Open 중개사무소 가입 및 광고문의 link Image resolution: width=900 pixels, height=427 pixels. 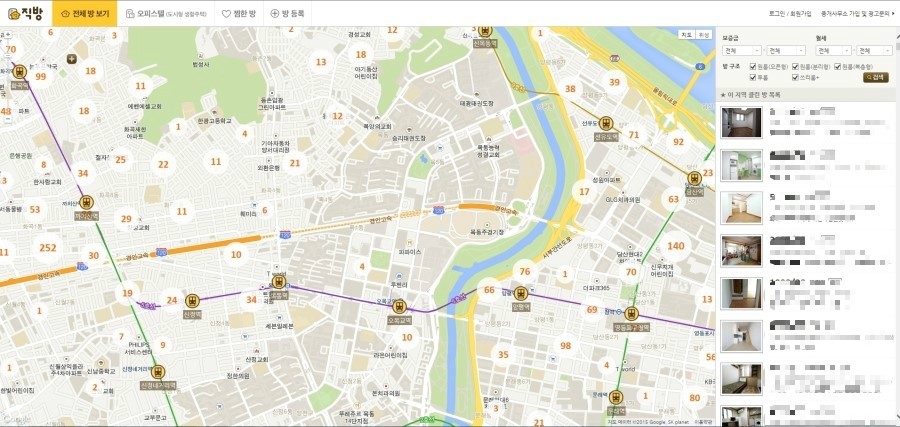click(857, 13)
